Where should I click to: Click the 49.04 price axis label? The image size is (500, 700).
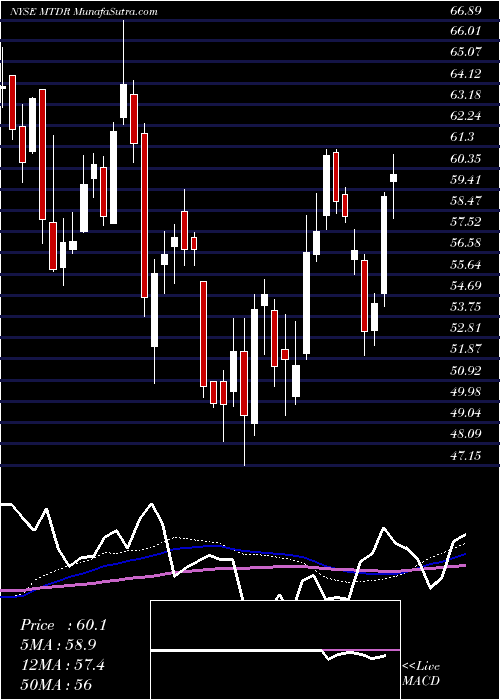[x=466, y=413]
